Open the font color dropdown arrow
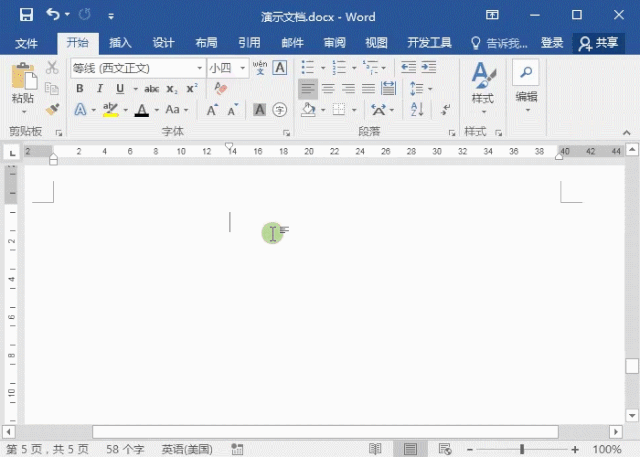Screen dimensions: 640x457 [157, 110]
